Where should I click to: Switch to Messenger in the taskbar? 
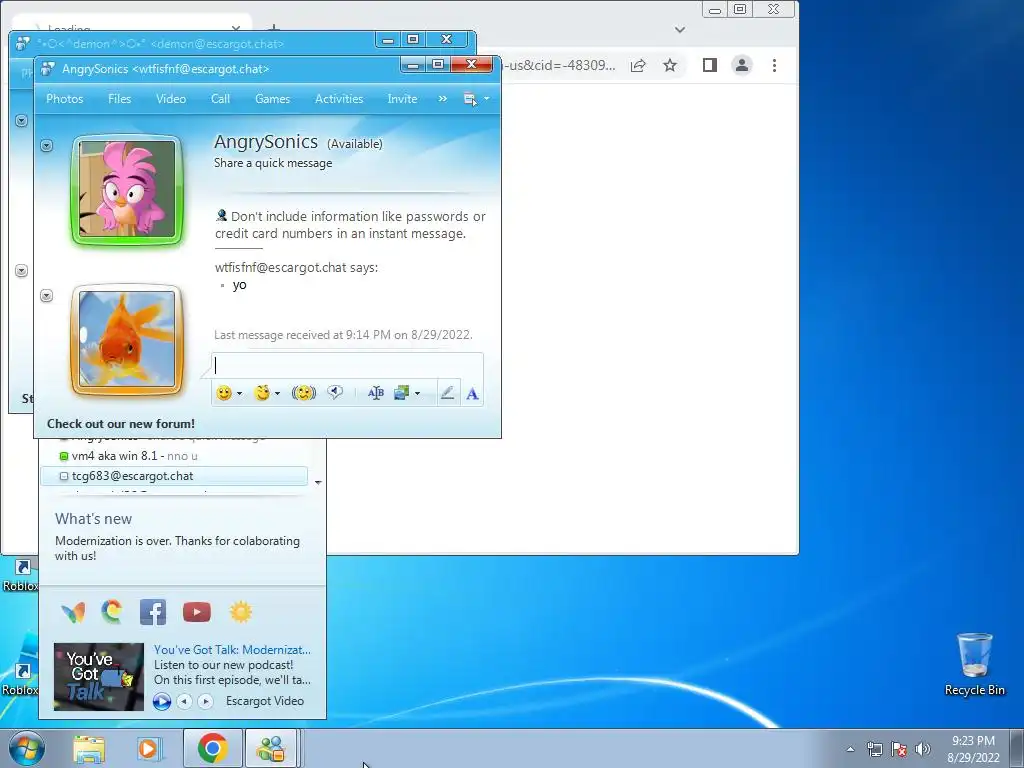(271, 748)
